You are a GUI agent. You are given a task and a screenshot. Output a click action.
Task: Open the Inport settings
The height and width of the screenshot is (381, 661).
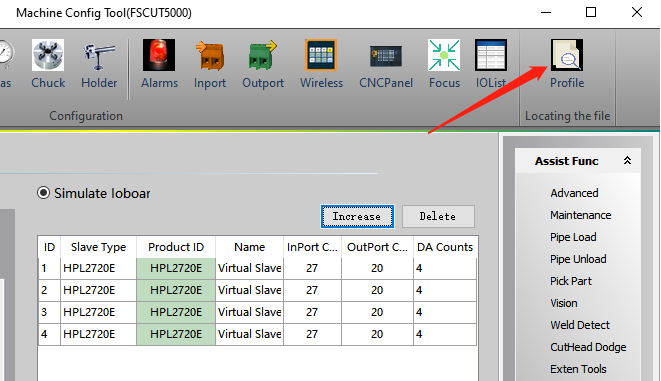[210, 64]
